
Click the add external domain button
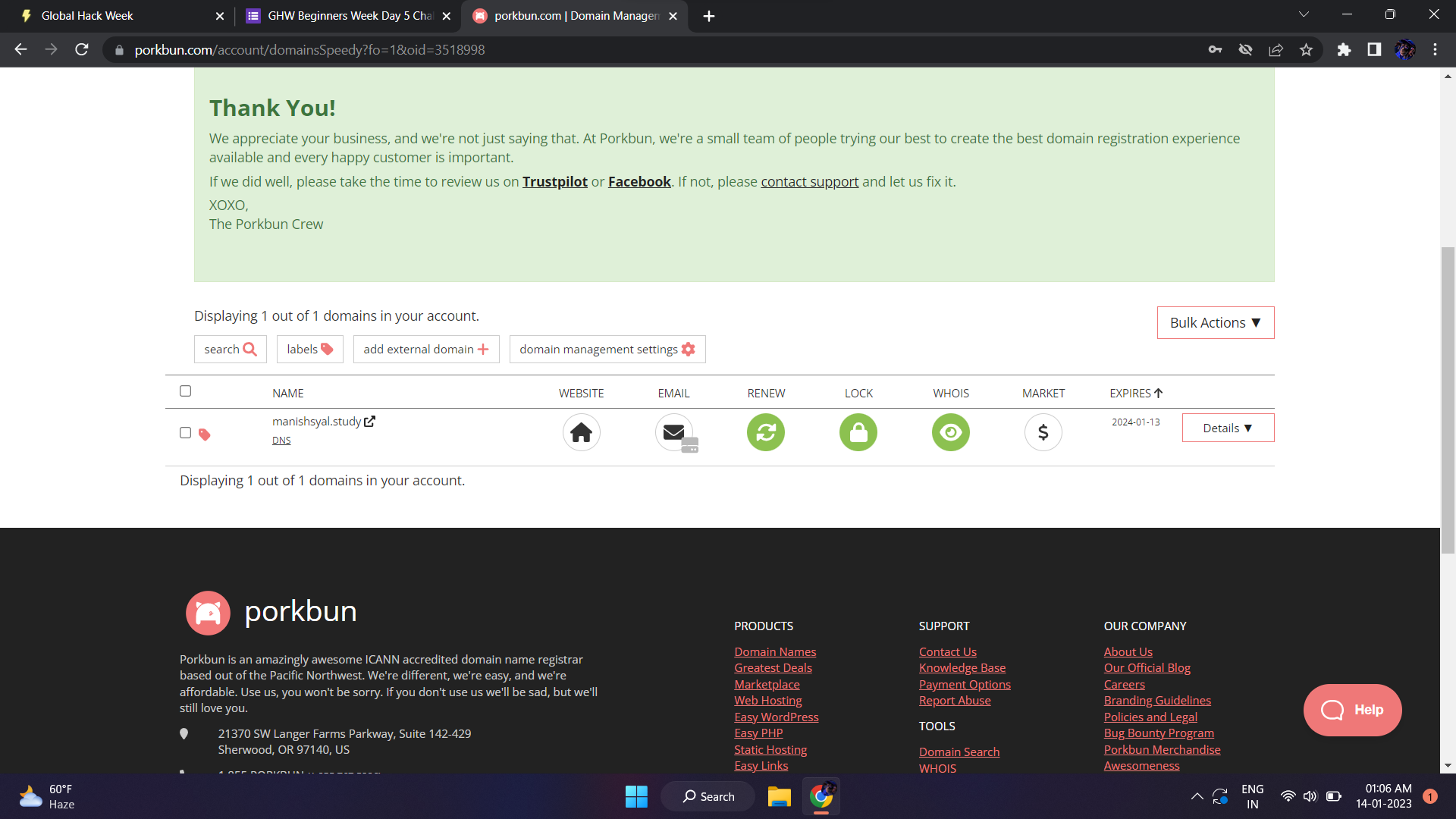coord(425,350)
